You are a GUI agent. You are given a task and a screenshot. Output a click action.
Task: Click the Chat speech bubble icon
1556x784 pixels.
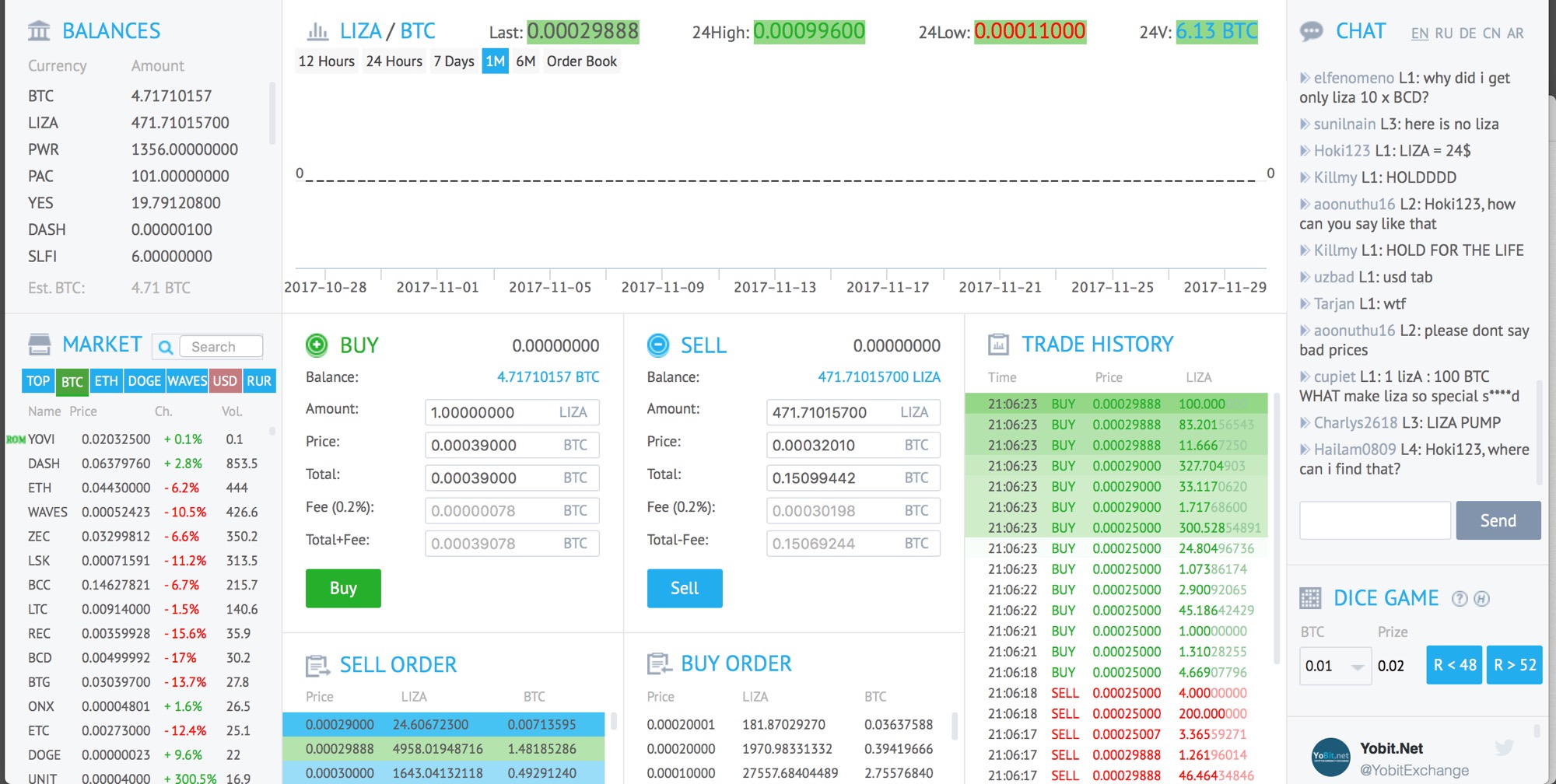click(1311, 32)
